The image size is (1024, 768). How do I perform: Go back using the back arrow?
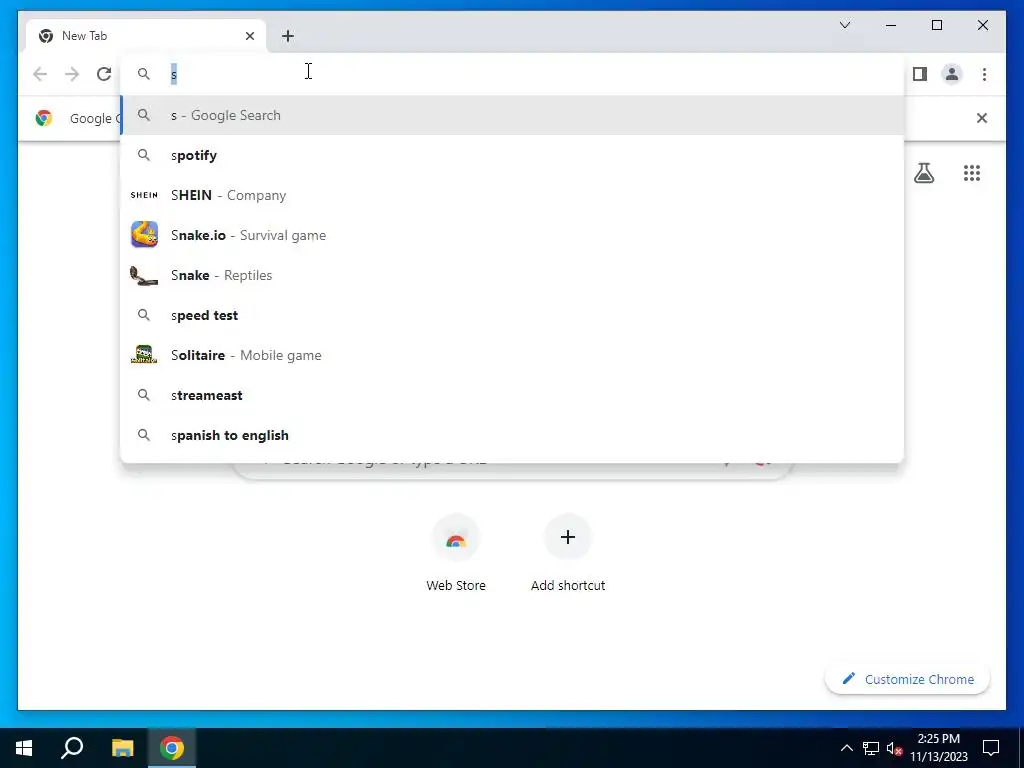(40, 74)
